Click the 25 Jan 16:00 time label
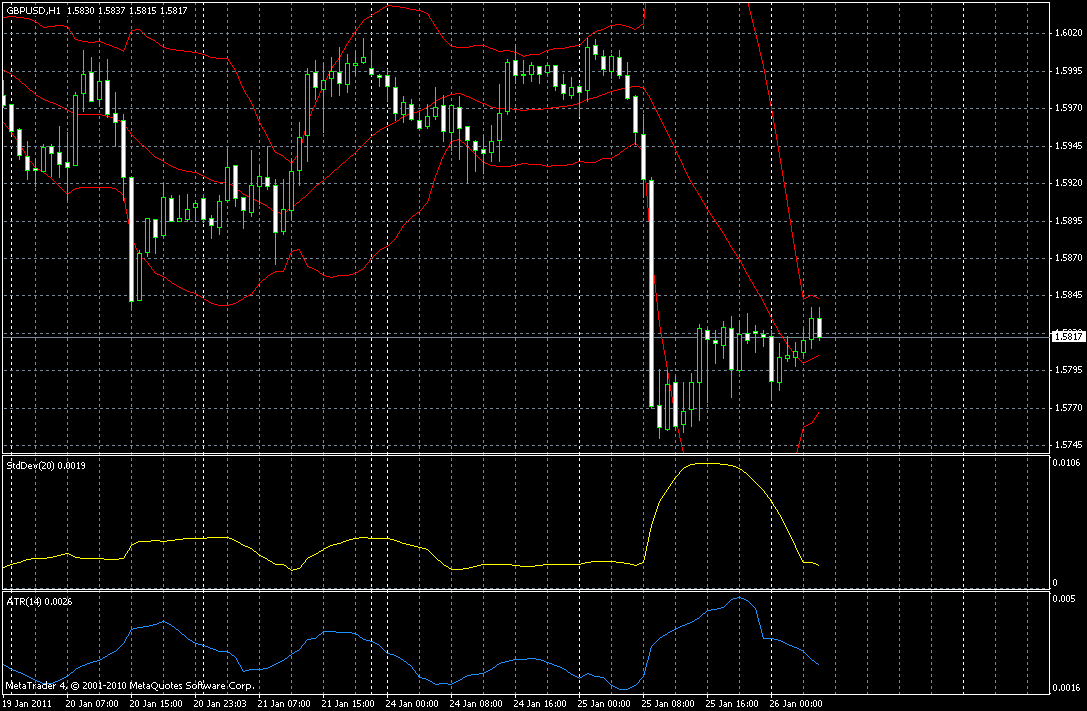This screenshot has width=1087, height=711. click(x=732, y=703)
